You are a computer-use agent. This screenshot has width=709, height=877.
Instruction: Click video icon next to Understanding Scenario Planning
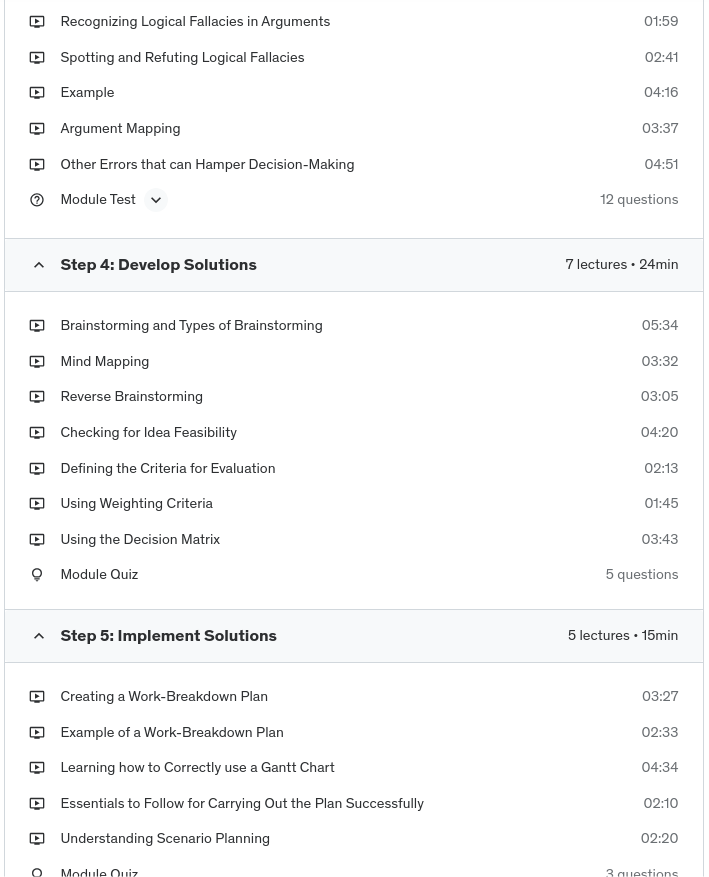tap(37, 839)
